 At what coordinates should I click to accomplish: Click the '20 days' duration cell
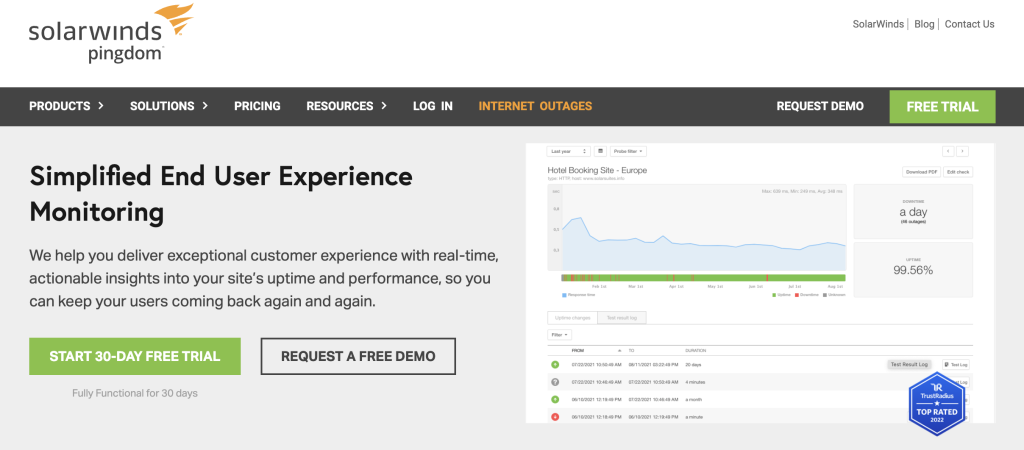[x=693, y=364]
